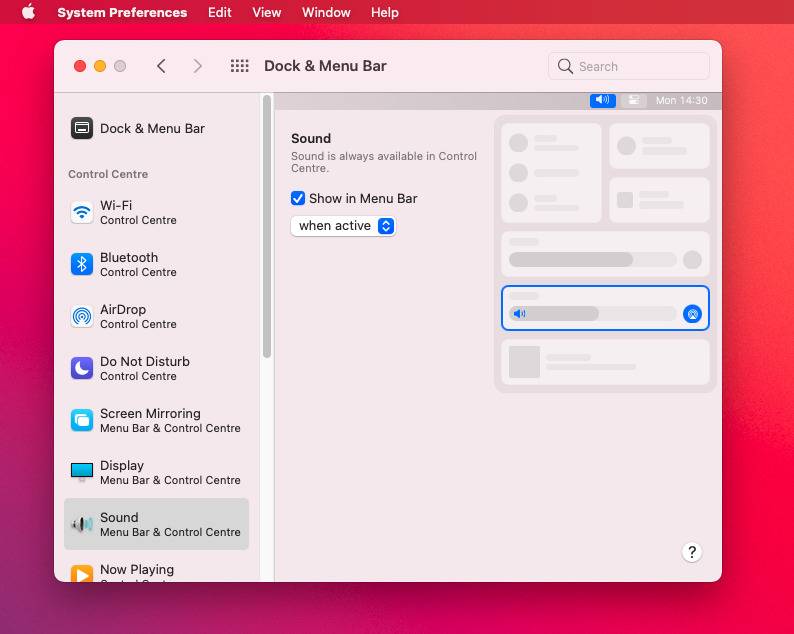Open the Apple menu
Viewport: 794px width, 634px height.
[x=28, y=12]
